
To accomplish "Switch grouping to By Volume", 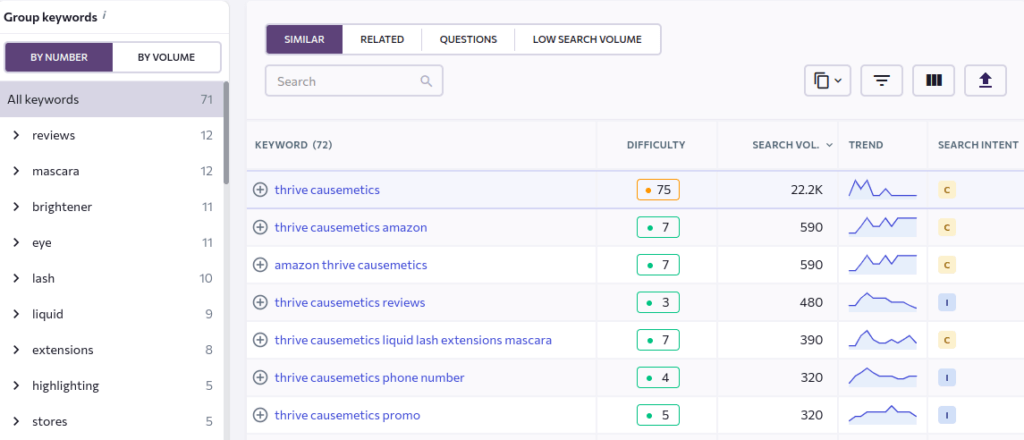I will point(166,57).
